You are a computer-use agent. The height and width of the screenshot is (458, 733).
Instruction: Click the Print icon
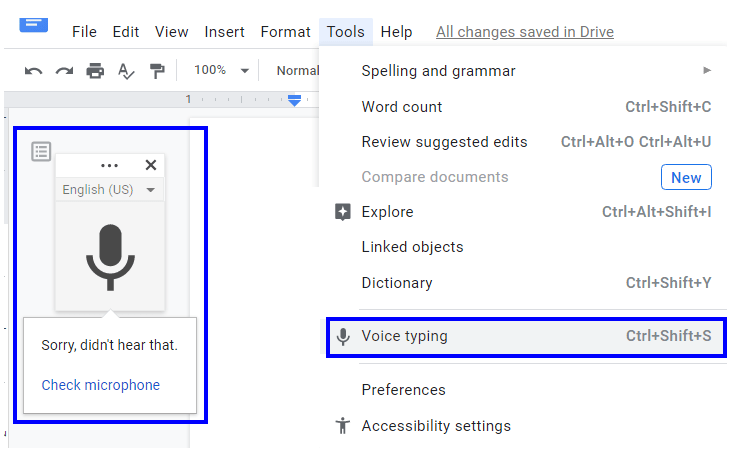[x=95, y=71]
